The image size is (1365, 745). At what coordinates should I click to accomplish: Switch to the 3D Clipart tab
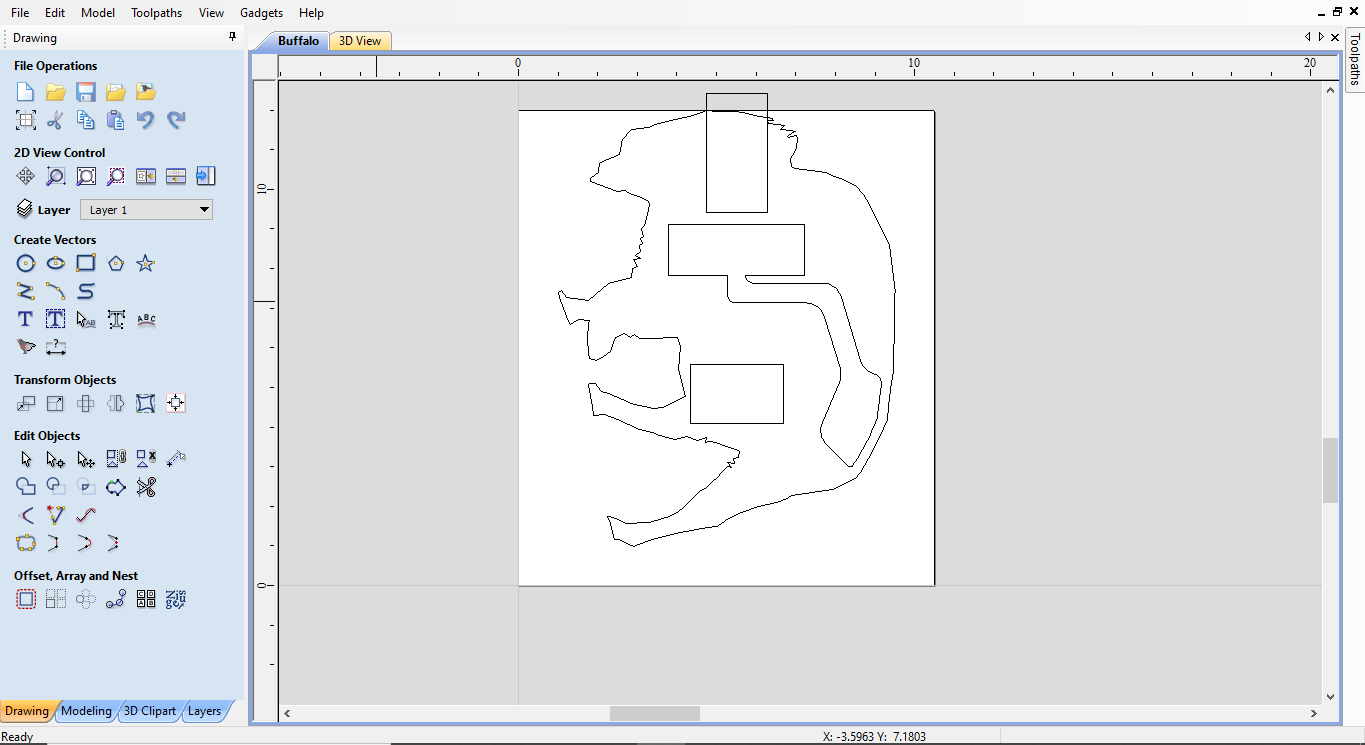pyautogui.click(x=150, y=711)
